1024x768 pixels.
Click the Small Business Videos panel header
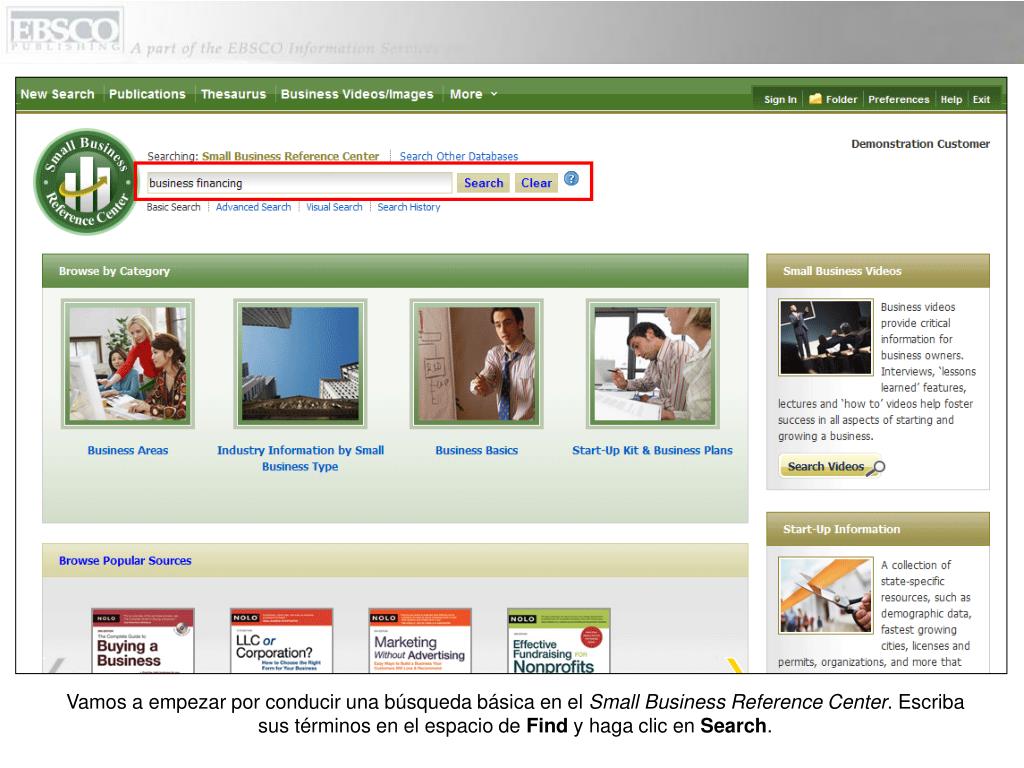[x=878, y=271]
